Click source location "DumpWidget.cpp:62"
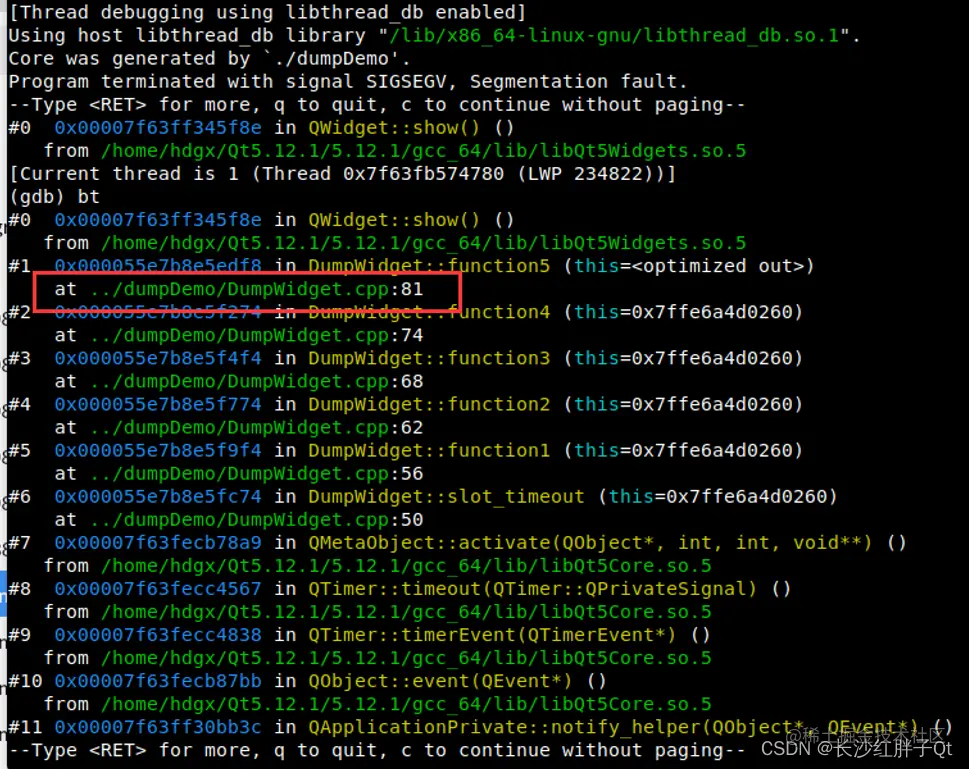Screen dimensions: 969x769 [x=325, y=427]
